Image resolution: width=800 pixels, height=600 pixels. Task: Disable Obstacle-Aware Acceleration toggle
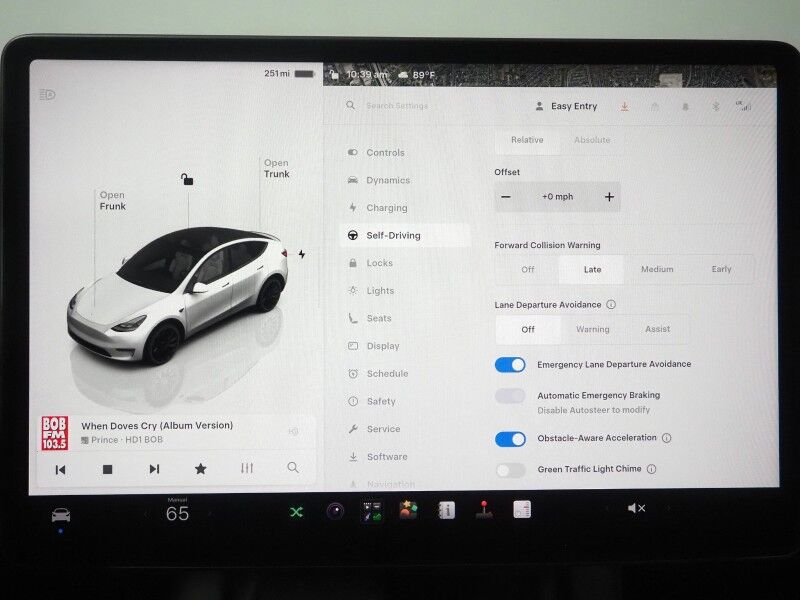click(x=510, y=439)
